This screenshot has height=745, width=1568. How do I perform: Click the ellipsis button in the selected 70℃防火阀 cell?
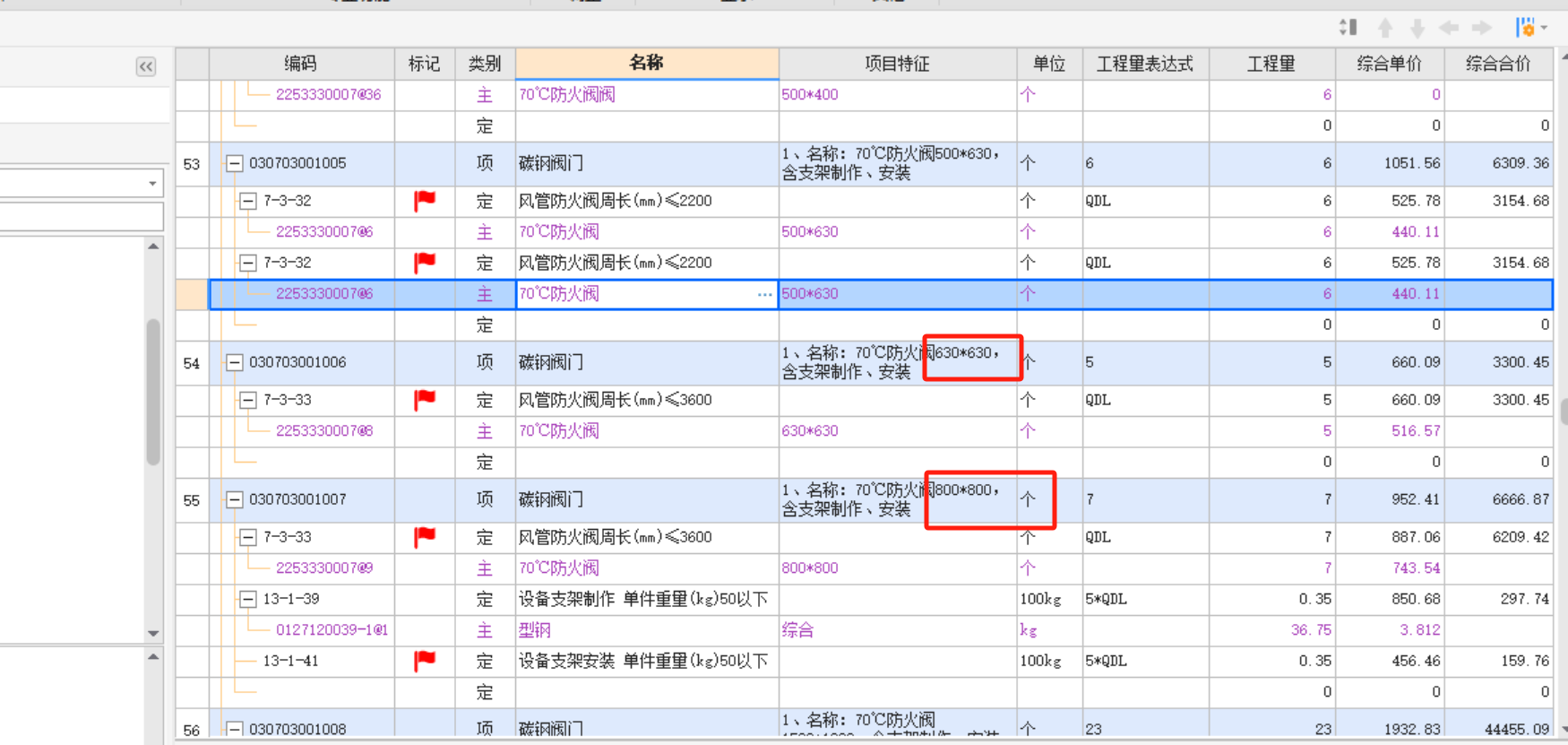point(764,294)
